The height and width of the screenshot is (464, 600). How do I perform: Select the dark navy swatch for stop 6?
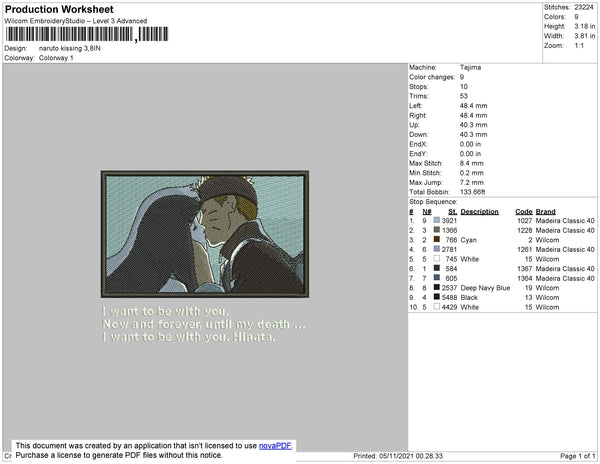pyautogui.click(x=437, y=268)
